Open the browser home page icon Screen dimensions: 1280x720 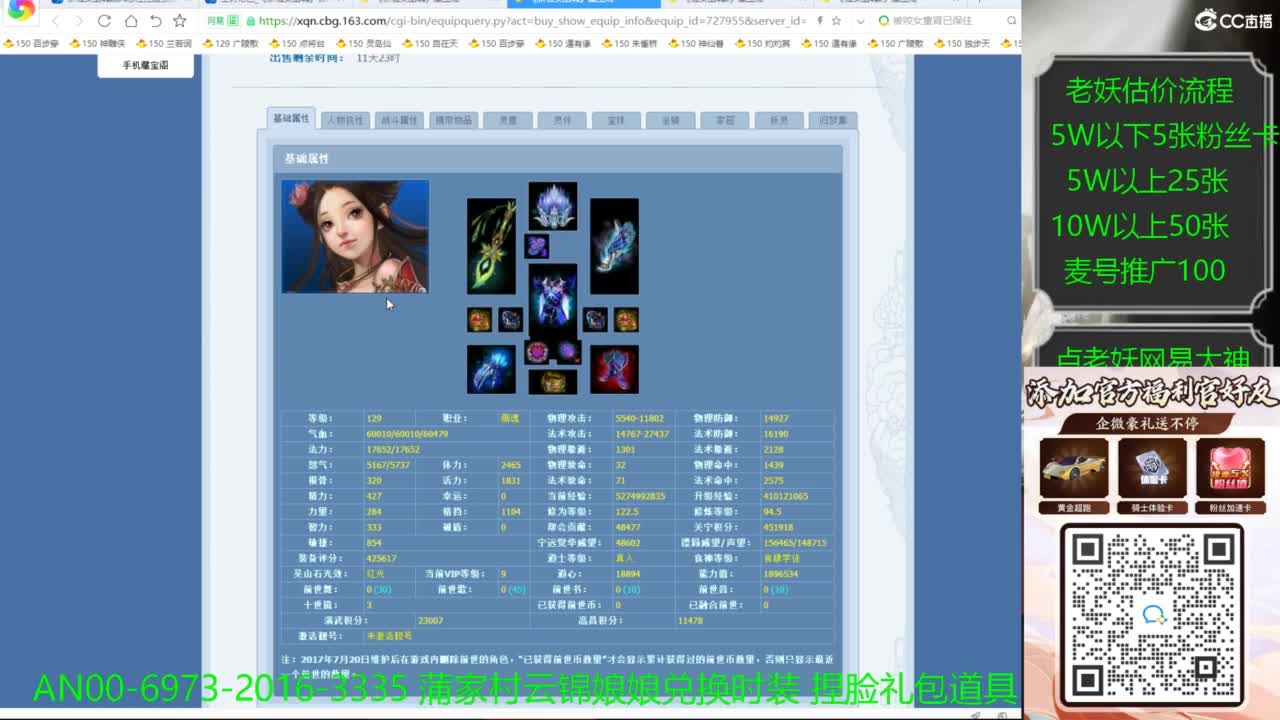131,21
